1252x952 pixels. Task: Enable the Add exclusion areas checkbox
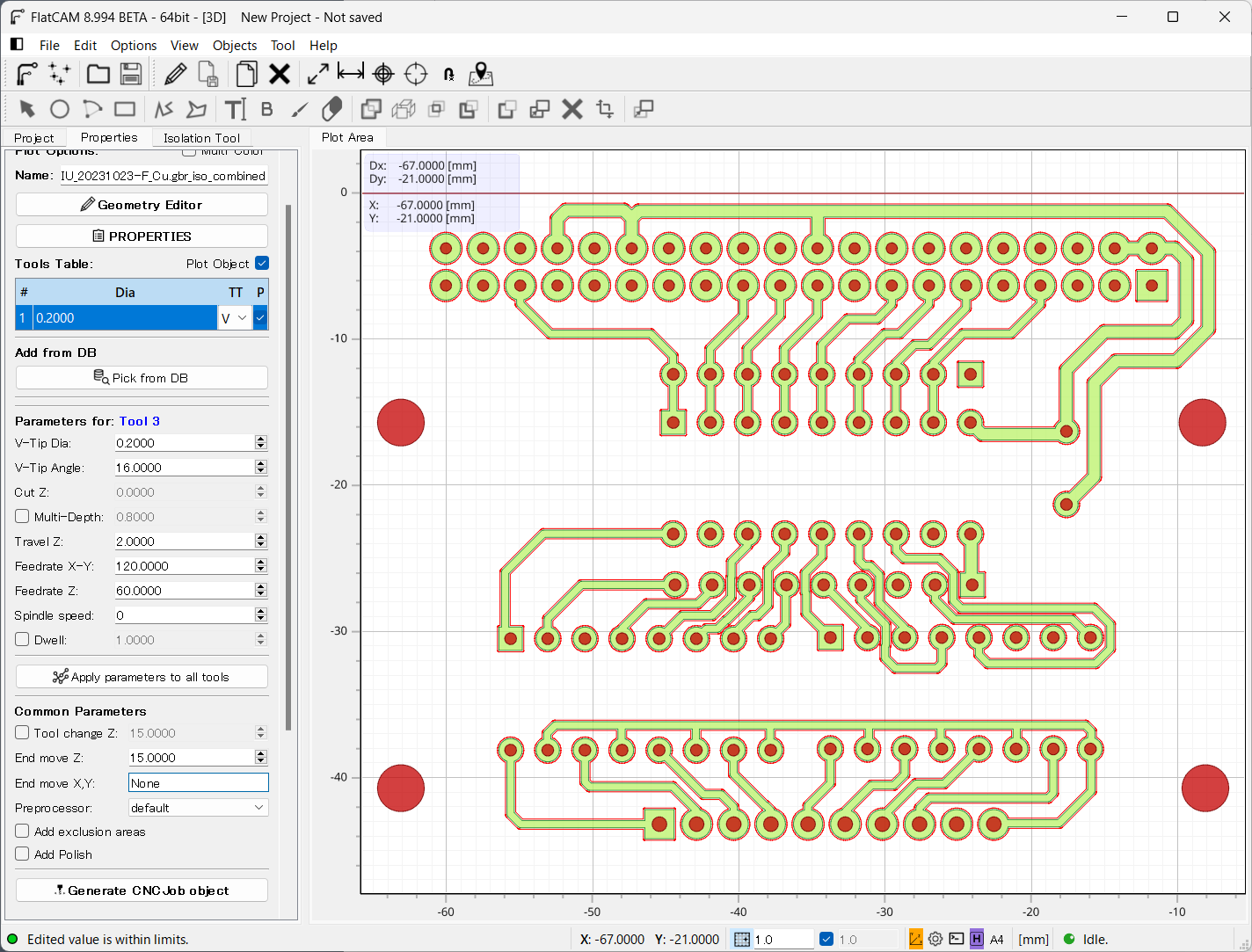23,832
